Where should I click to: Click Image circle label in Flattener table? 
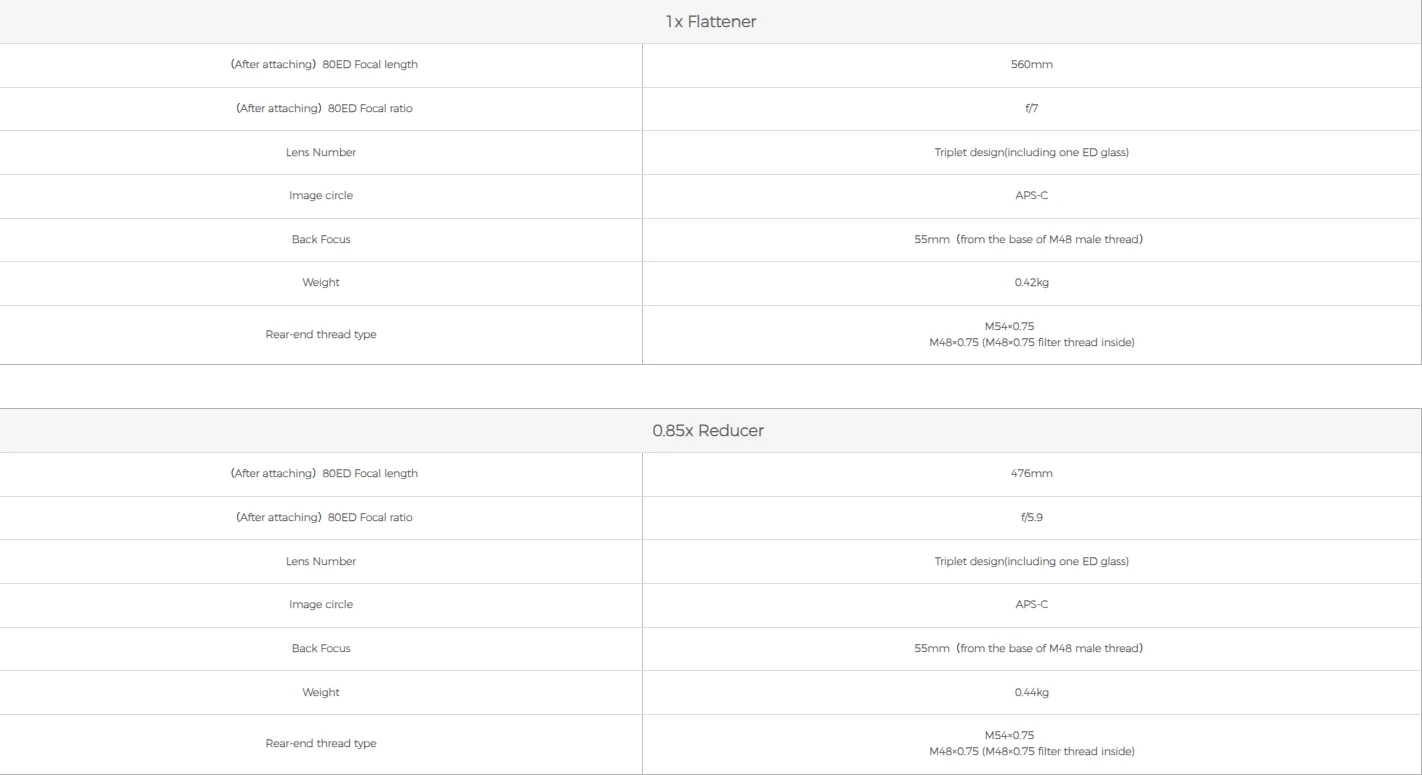(x=321, y=196)
